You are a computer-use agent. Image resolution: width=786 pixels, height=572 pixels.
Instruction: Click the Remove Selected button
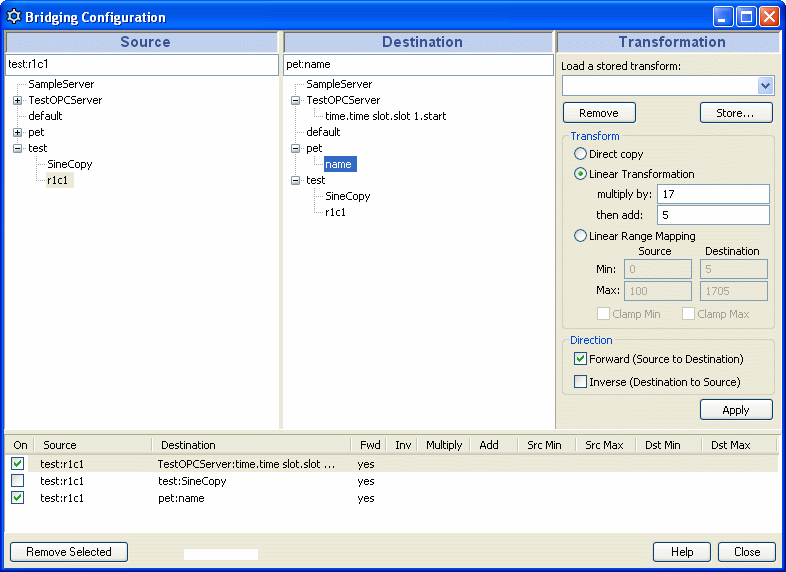pos(69,551)
